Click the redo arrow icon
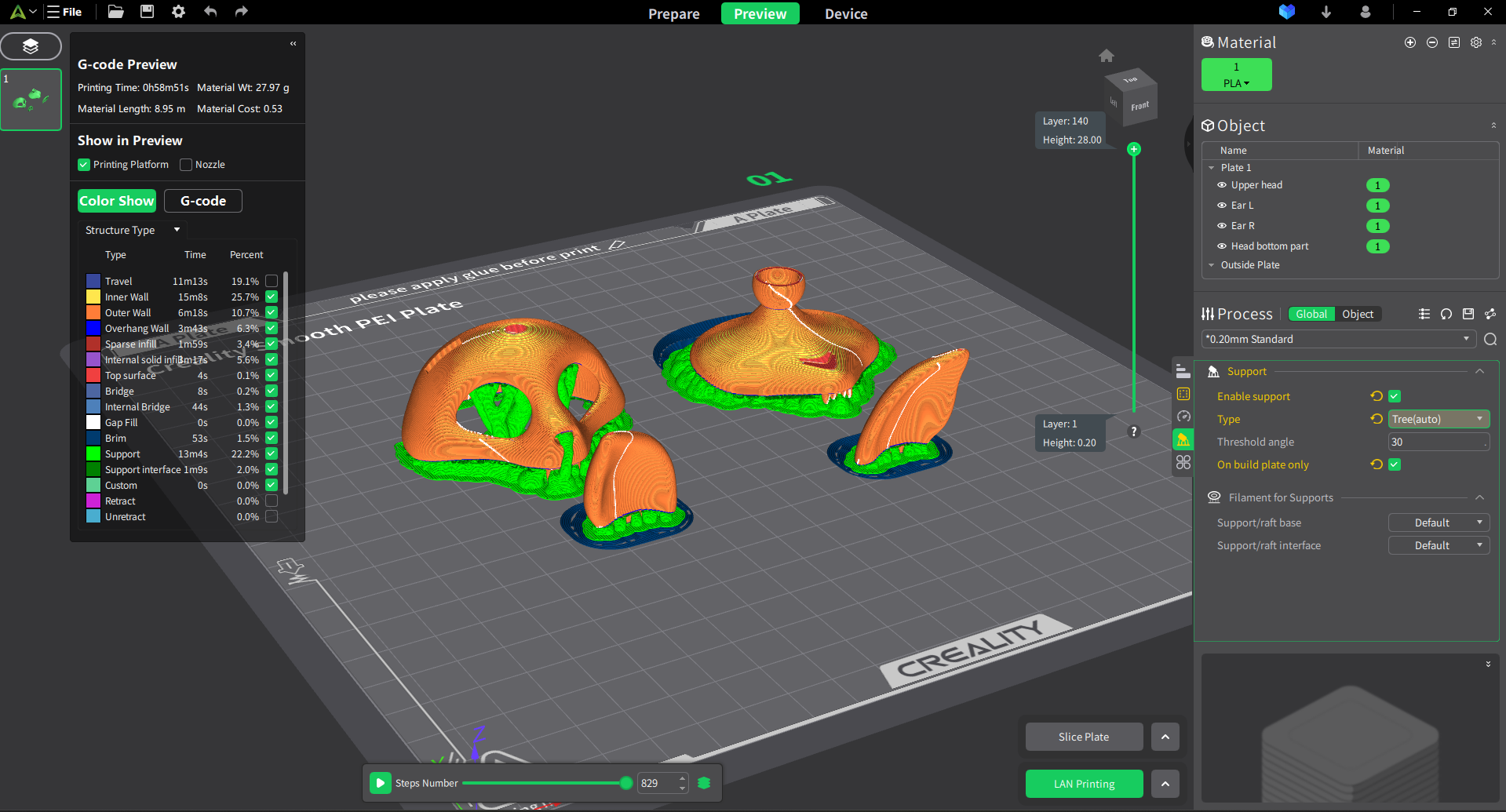The width and height of the screenshot is (1506, 812). (241, 12)
